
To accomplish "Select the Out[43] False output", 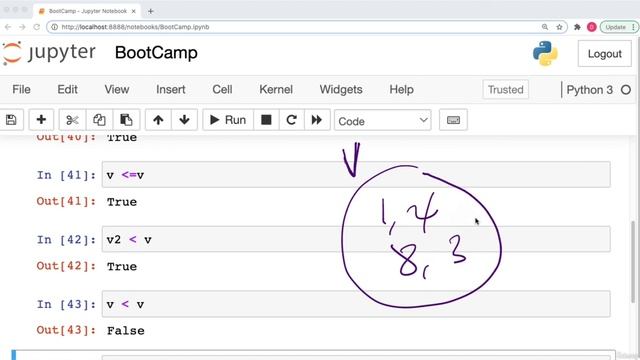I will click(x=126, y=331).
